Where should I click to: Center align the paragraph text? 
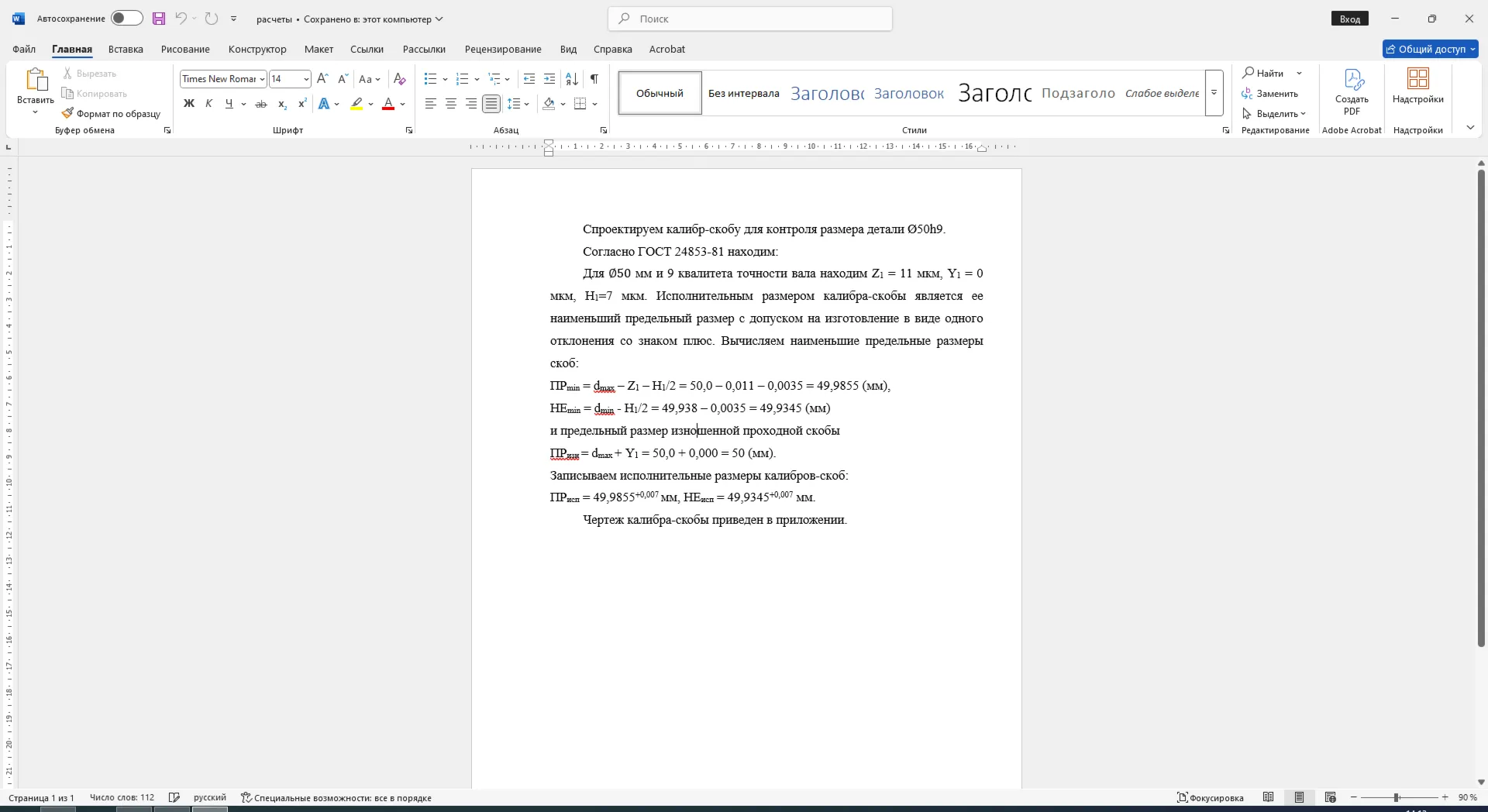point(450,104)
